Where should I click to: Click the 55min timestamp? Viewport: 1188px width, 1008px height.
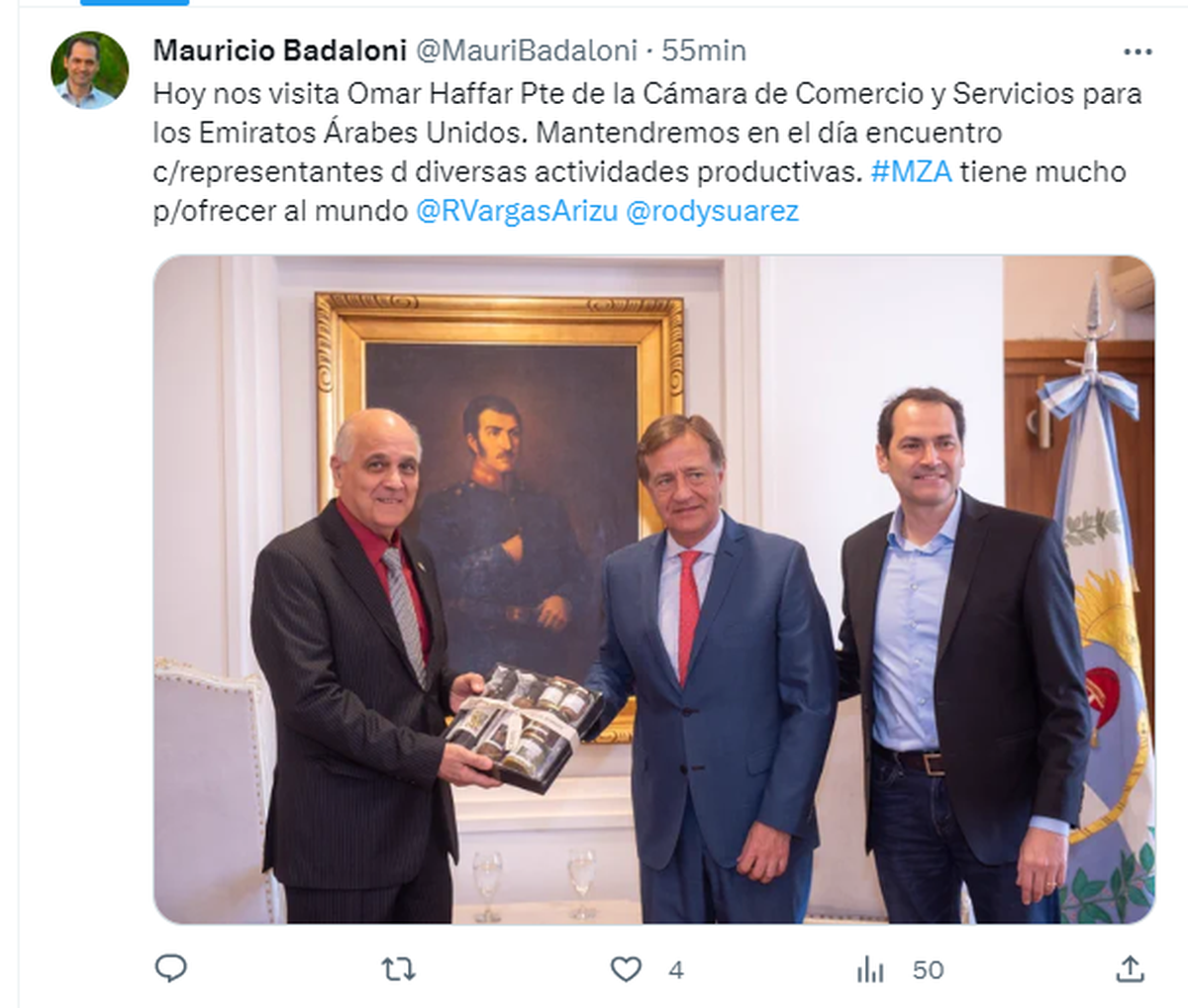tap(704, 50)
